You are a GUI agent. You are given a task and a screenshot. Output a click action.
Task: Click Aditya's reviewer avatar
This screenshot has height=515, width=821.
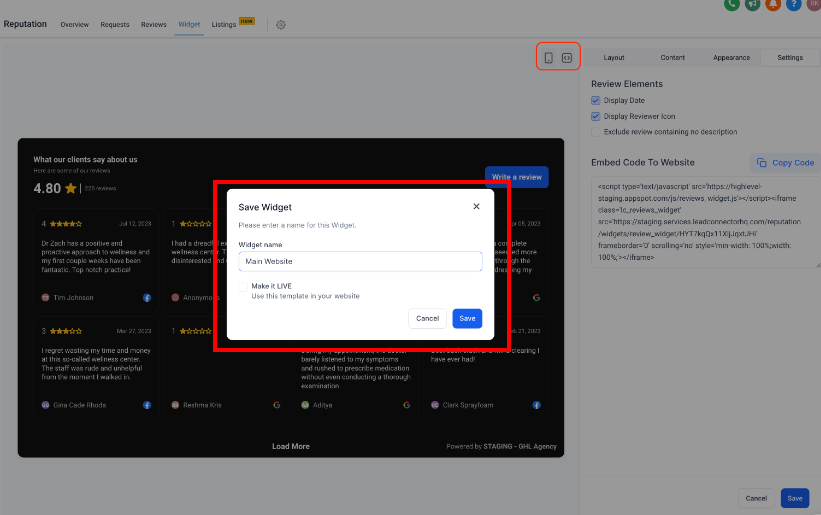(x=305, y=405)
